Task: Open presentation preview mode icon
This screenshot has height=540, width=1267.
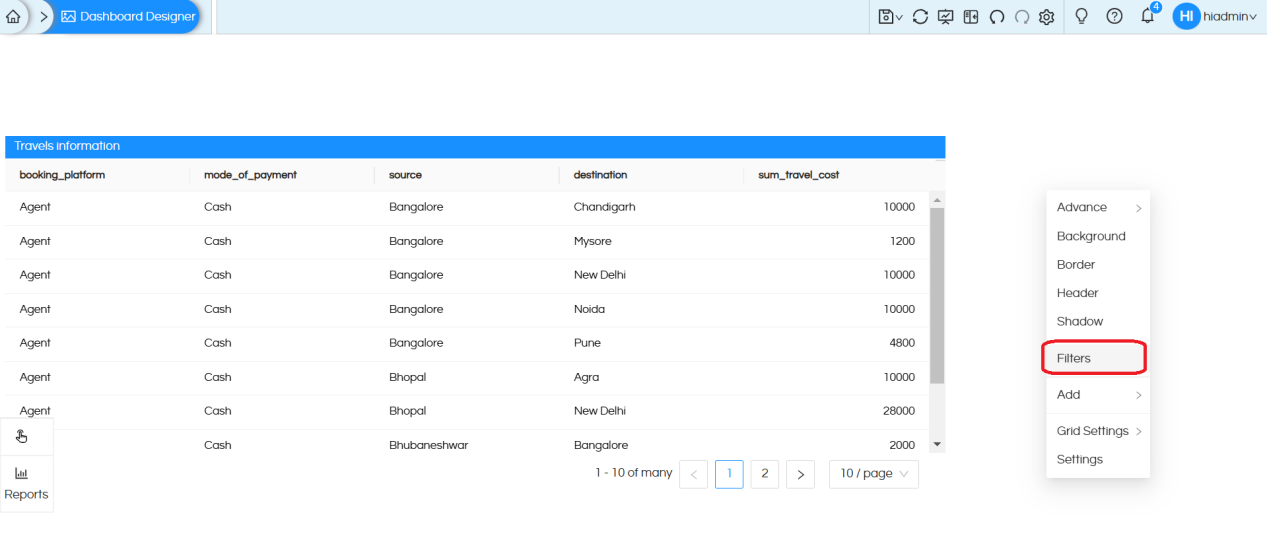Action: coord(946,17)
